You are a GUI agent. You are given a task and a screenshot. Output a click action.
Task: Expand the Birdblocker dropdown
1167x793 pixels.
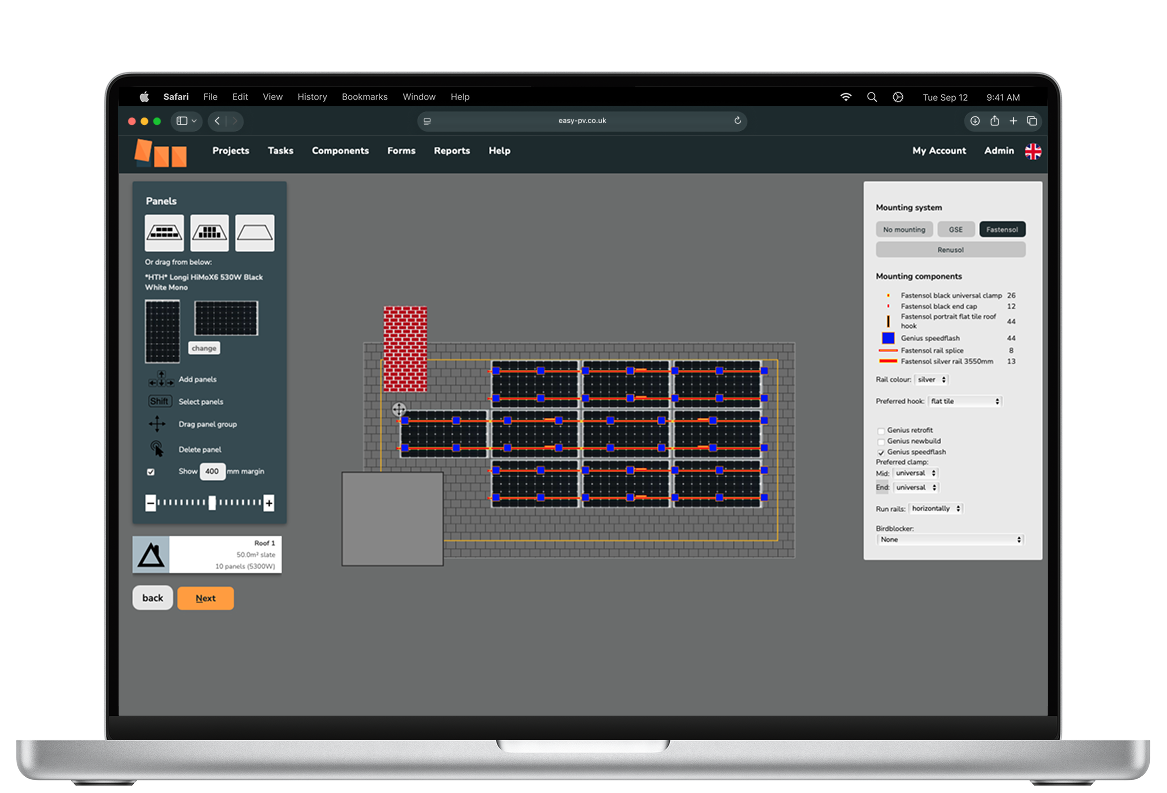tap(950, 539)
